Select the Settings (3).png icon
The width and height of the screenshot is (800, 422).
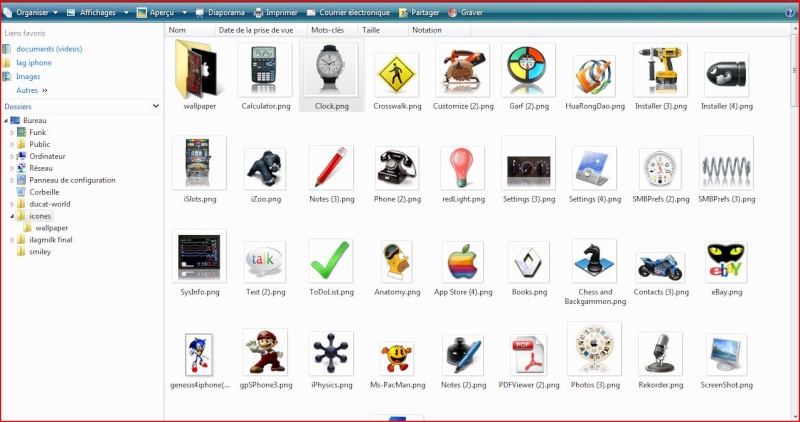[x=529, y=163]
